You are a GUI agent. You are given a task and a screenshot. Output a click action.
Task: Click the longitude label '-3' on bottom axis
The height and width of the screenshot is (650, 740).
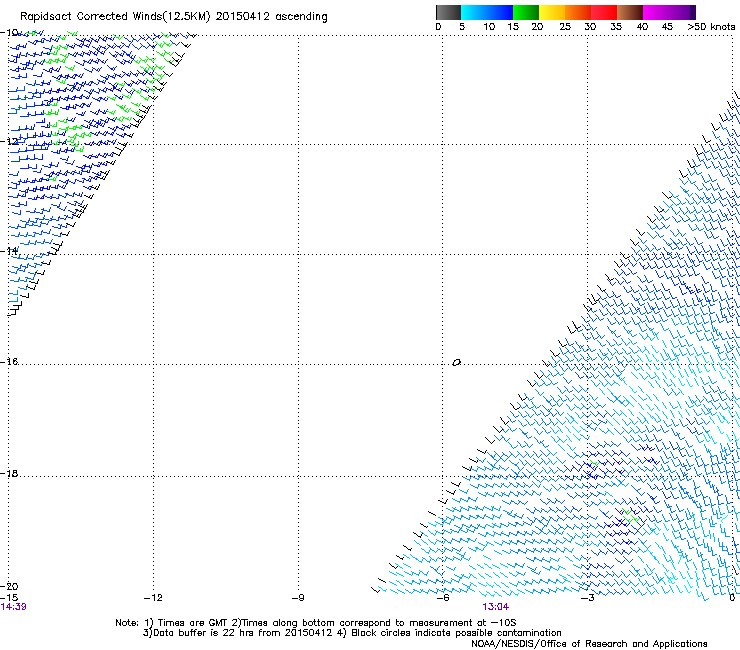tap(588, 598)
